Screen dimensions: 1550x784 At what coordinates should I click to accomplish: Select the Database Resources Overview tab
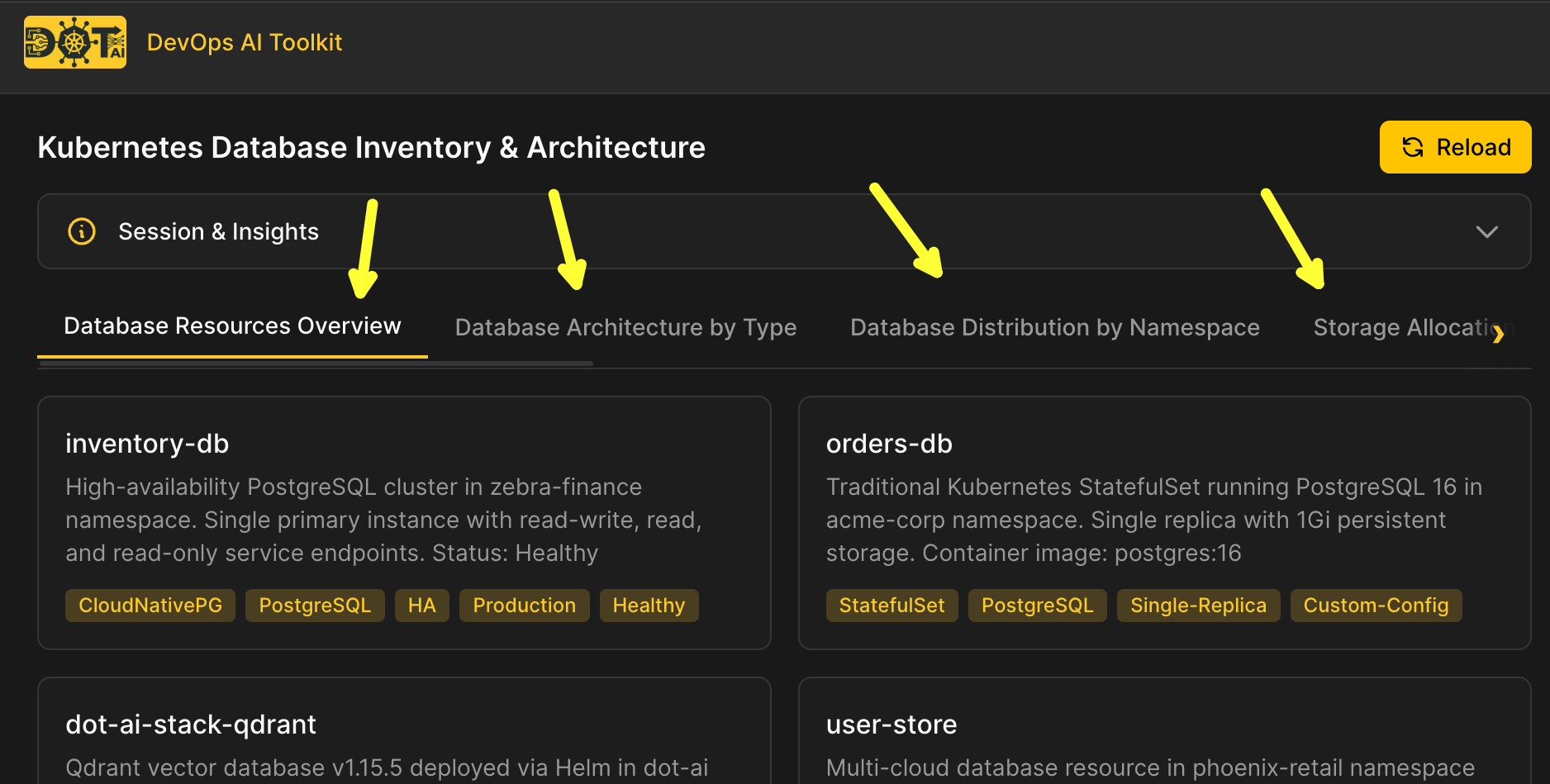coord(232,326)
